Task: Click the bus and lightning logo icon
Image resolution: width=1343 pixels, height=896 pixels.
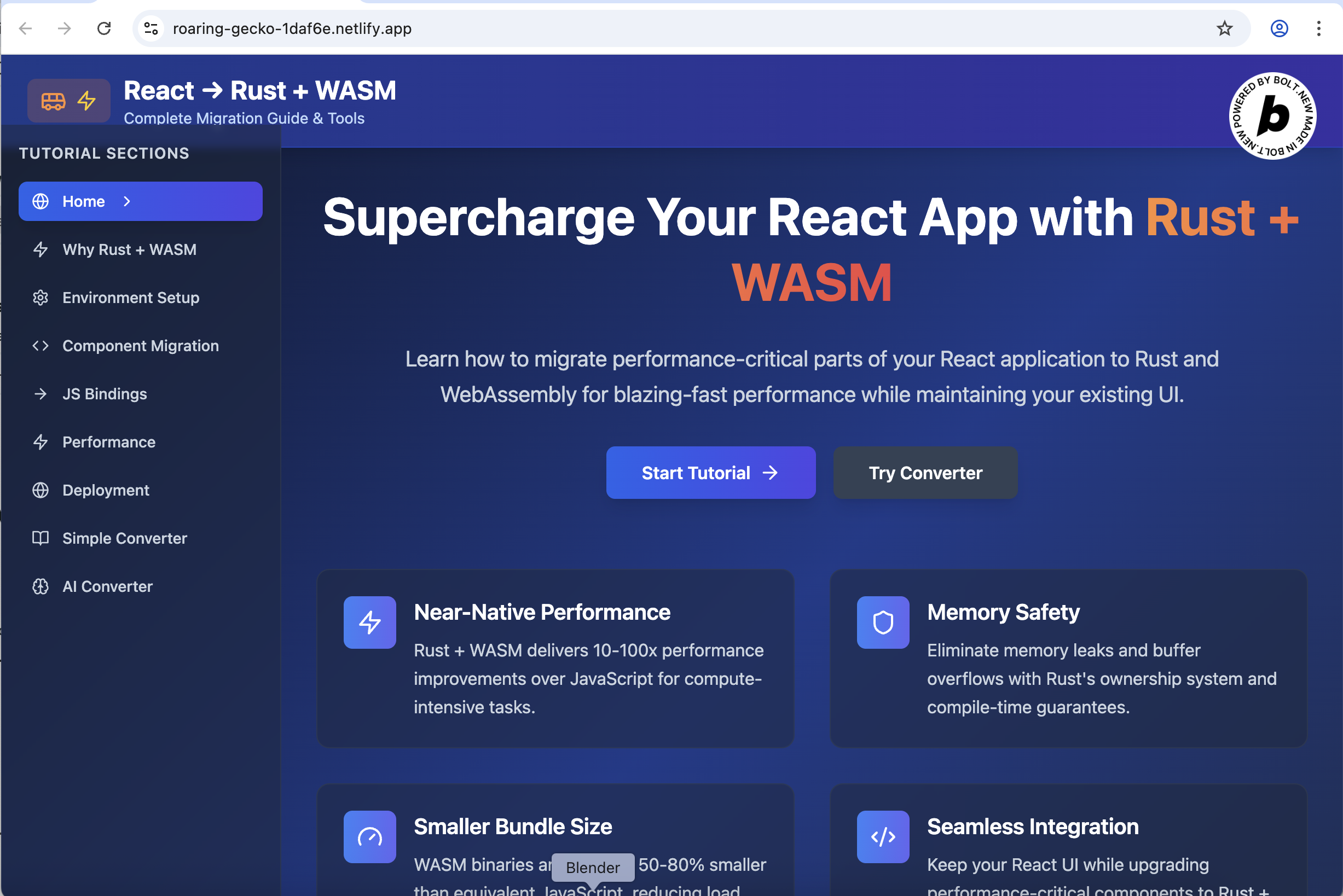Action: pos(68,101)
